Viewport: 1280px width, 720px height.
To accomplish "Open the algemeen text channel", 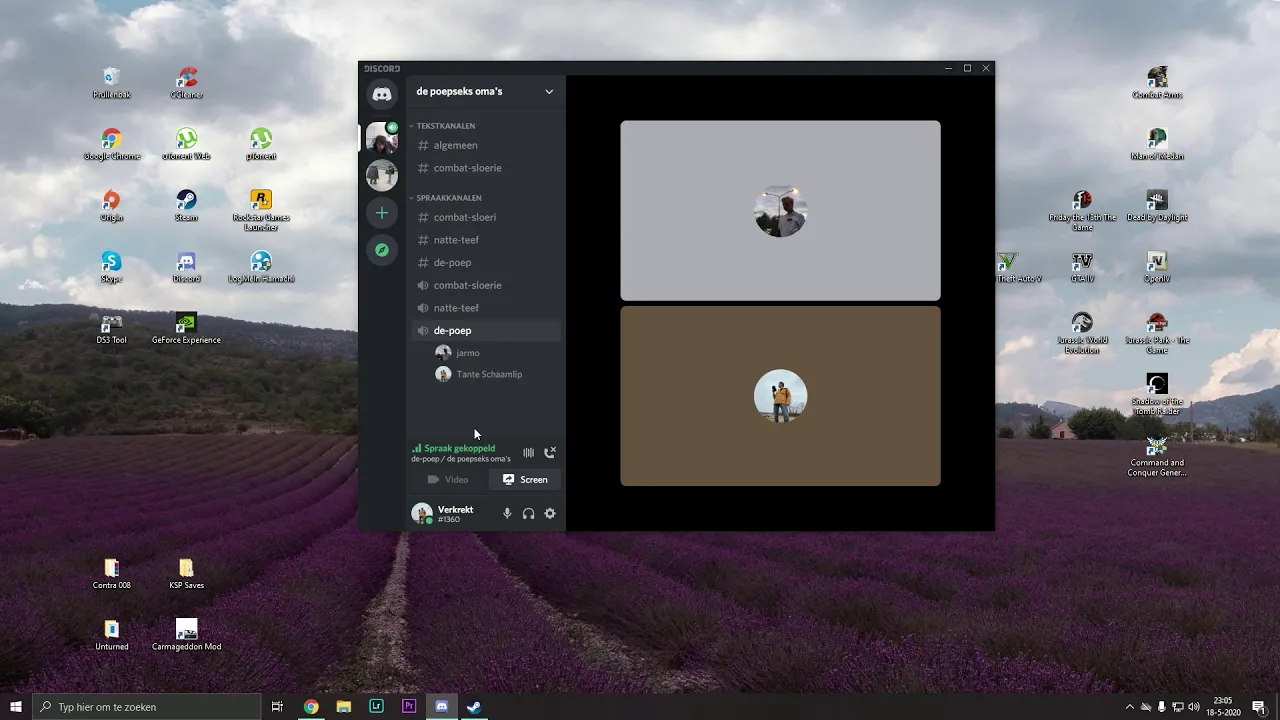I will pyautogui.click(x=486, y=145).
